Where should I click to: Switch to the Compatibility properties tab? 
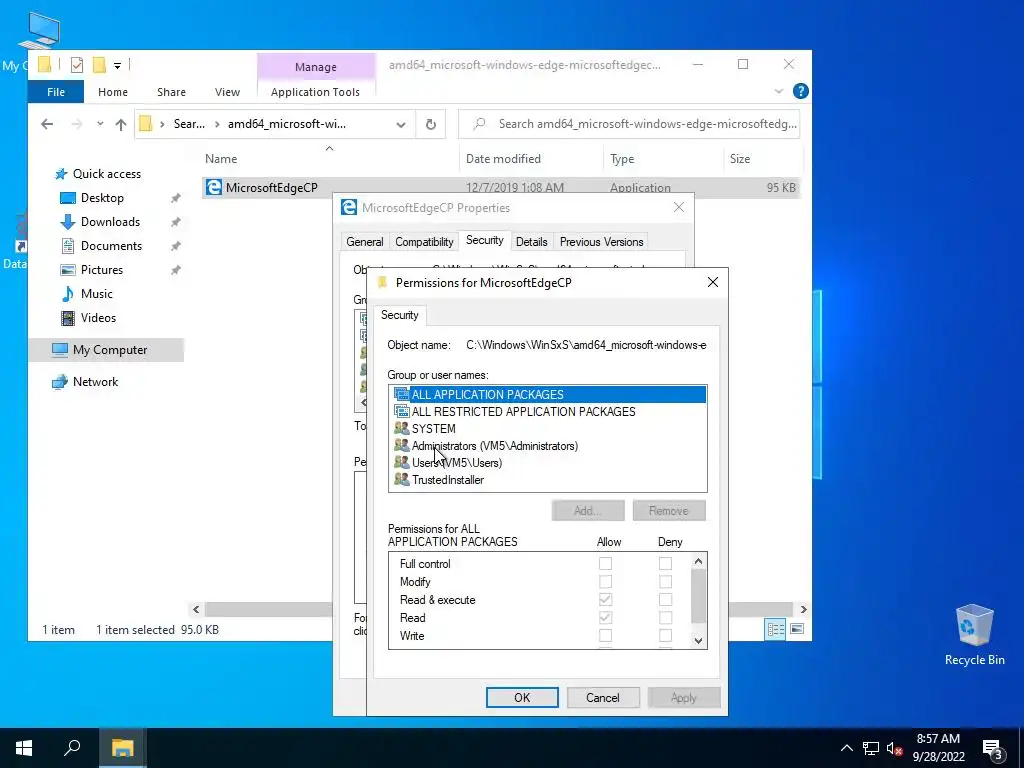point(424,242)
